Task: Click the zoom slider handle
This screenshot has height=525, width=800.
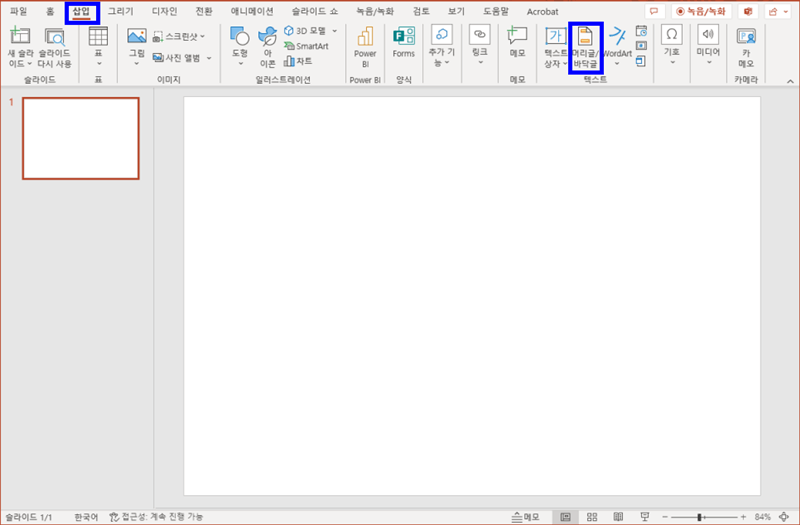Action: [699, 517]
